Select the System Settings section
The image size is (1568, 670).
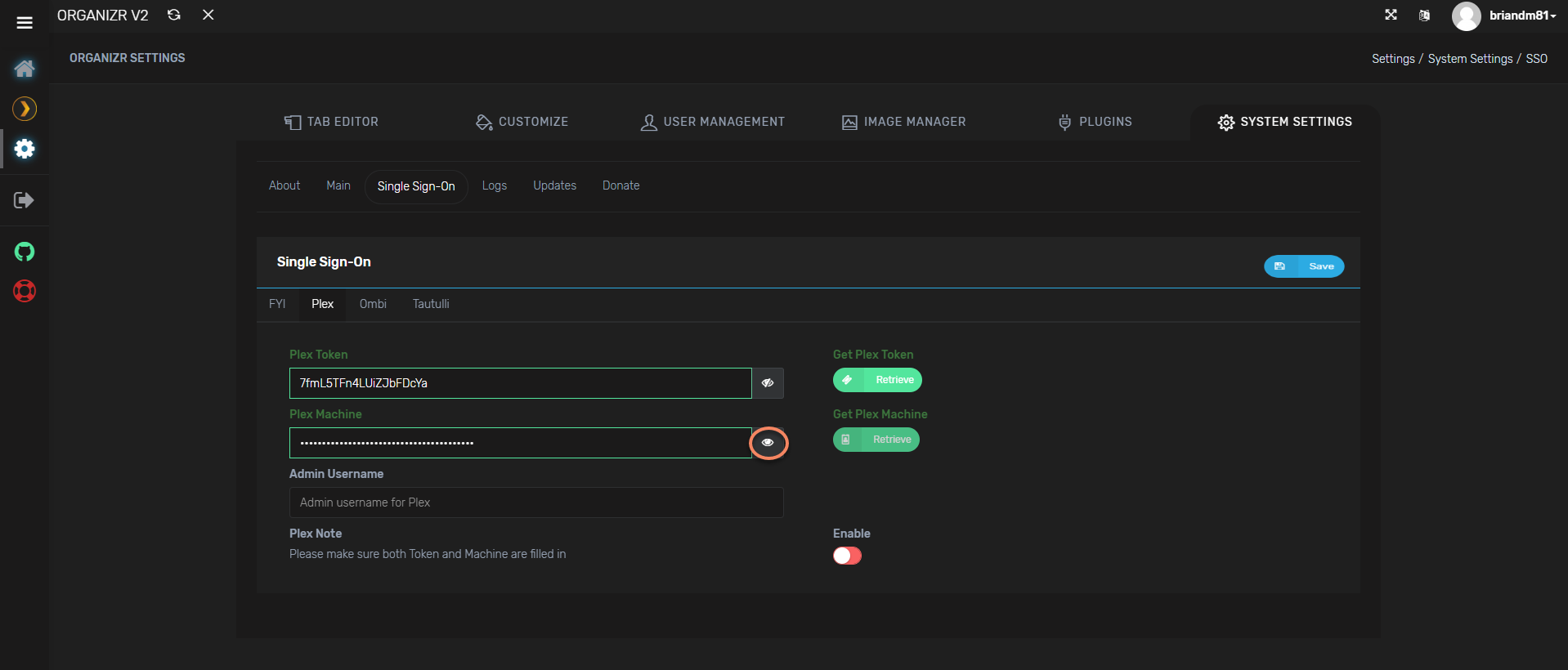pyautogui.click(x=1285, y=122)
